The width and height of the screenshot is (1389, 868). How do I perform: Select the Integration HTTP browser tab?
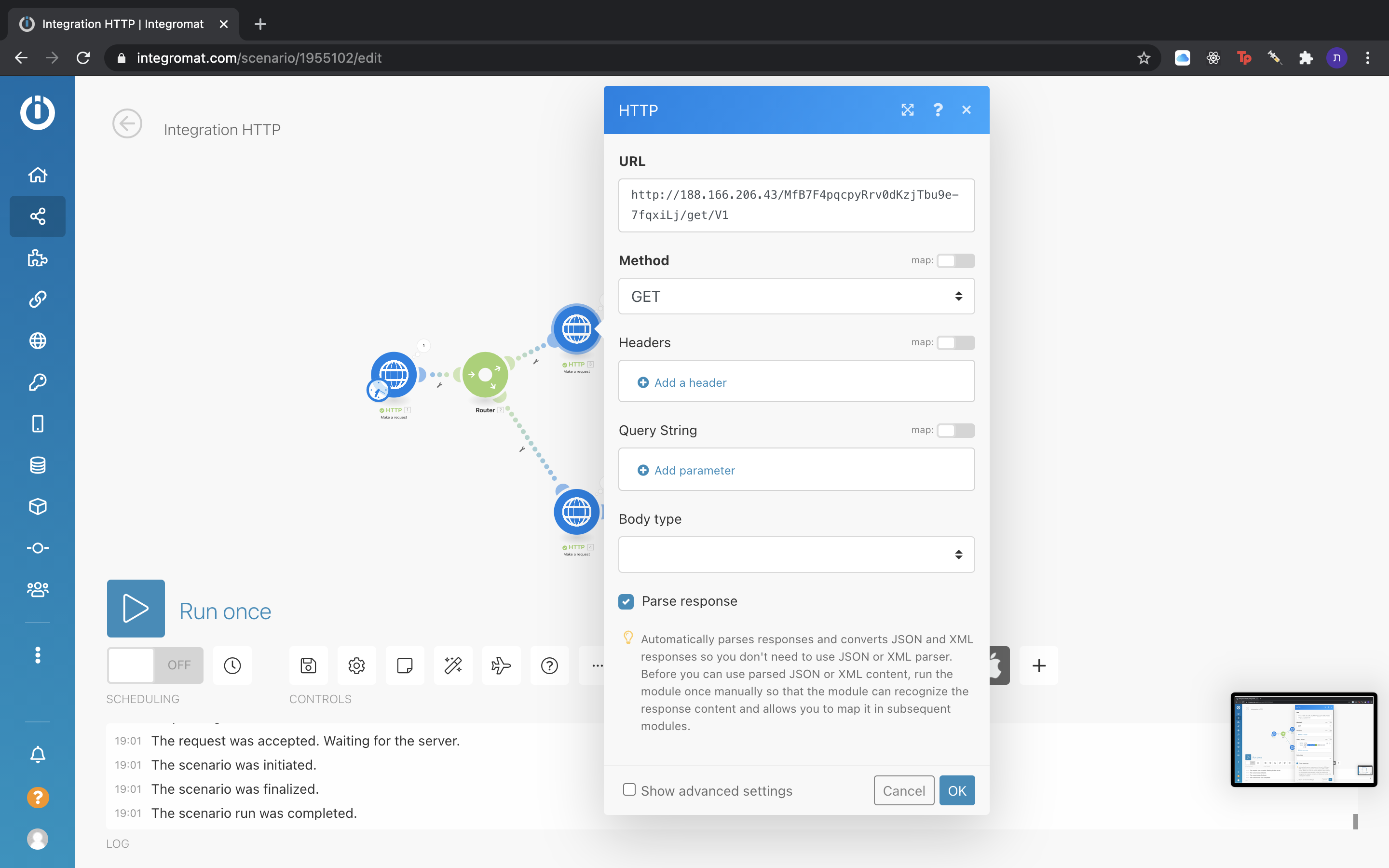(123, 24)
